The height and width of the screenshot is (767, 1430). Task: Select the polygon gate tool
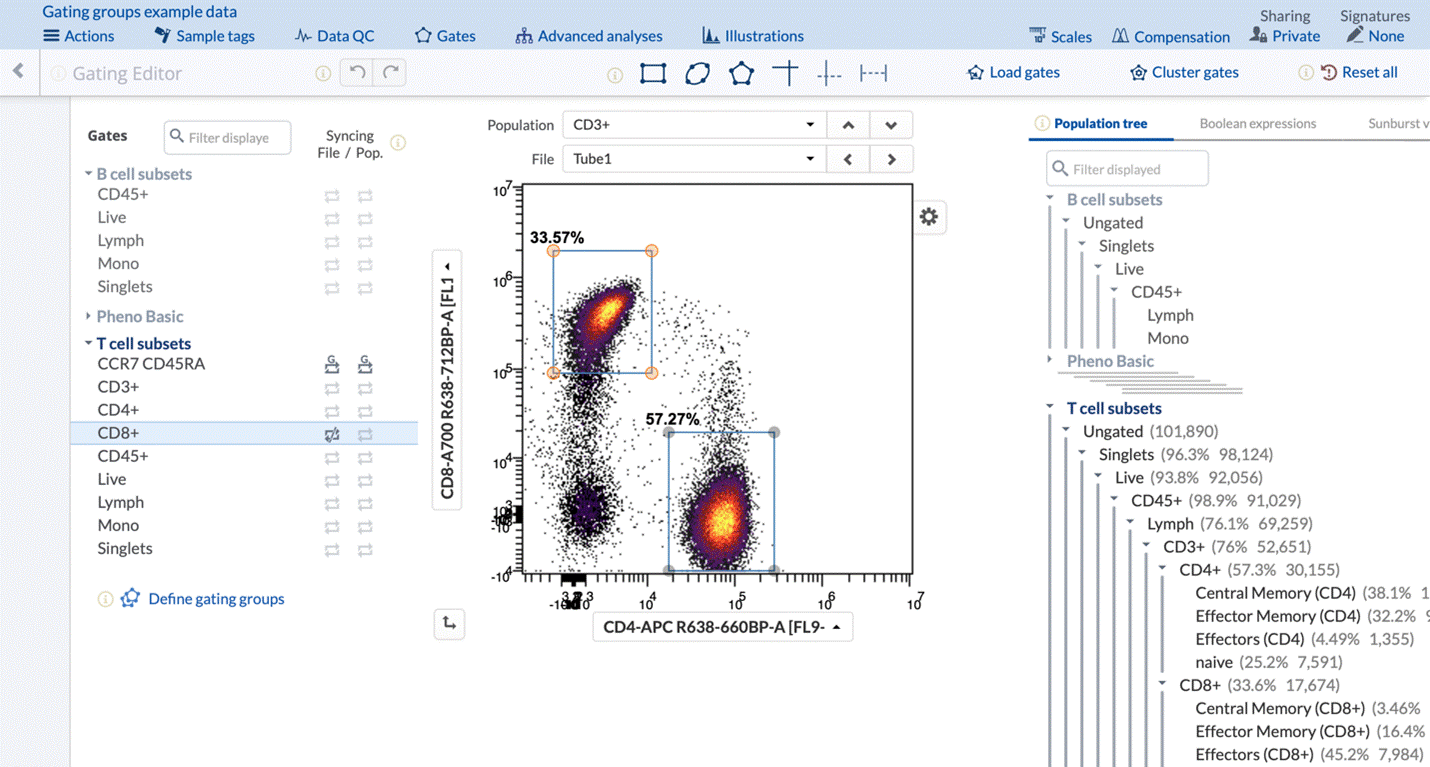(741, 73)
